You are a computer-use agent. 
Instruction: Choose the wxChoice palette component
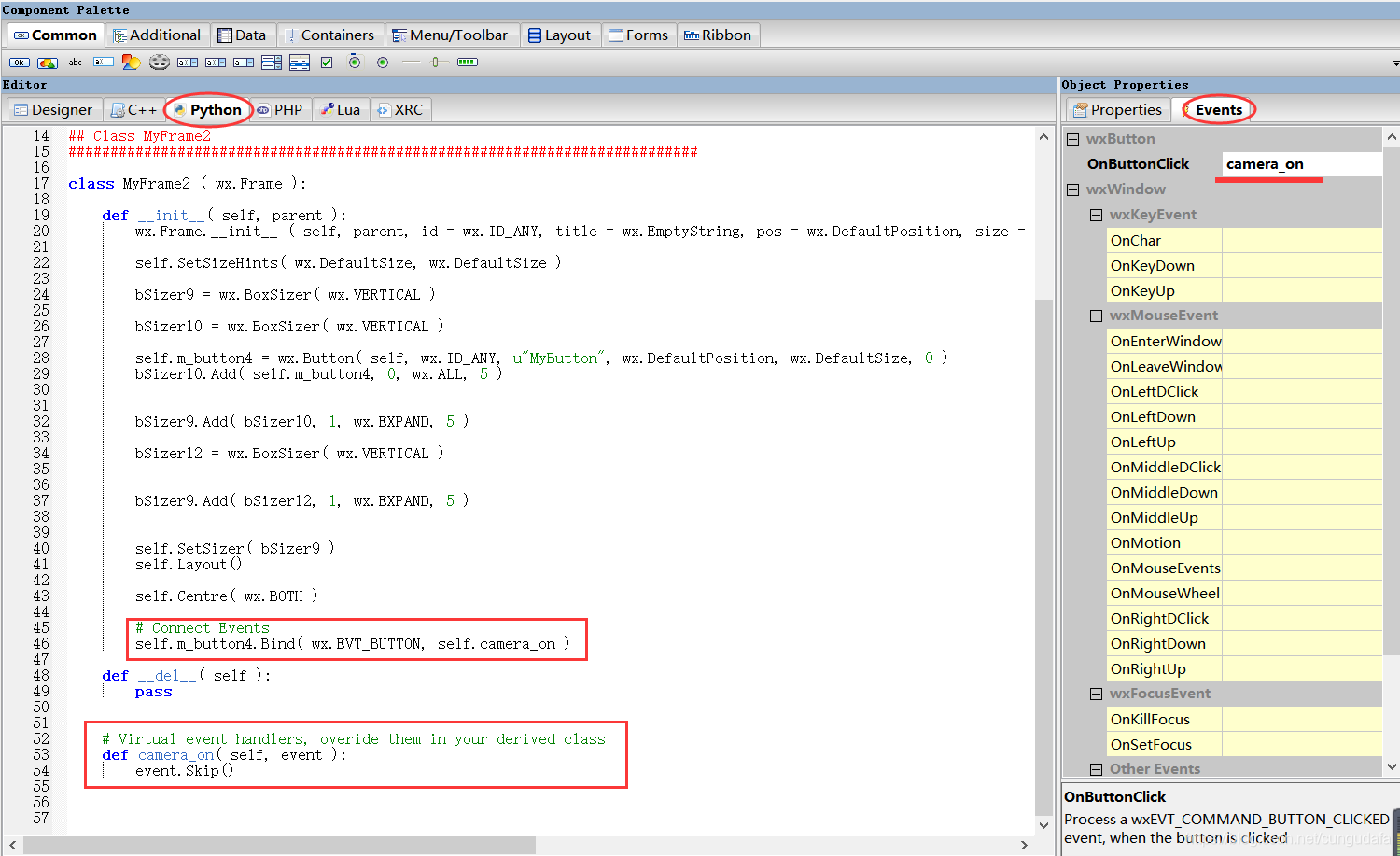click(x=244, y=63)
